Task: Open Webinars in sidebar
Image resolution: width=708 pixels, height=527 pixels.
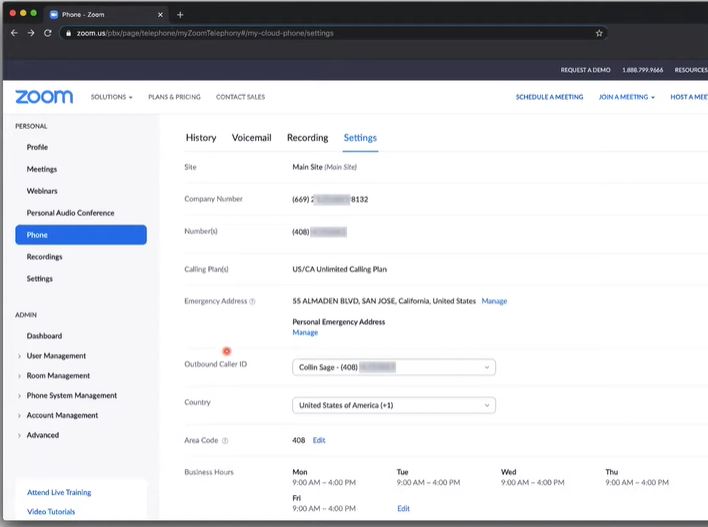Action: [x=42, y=191]
